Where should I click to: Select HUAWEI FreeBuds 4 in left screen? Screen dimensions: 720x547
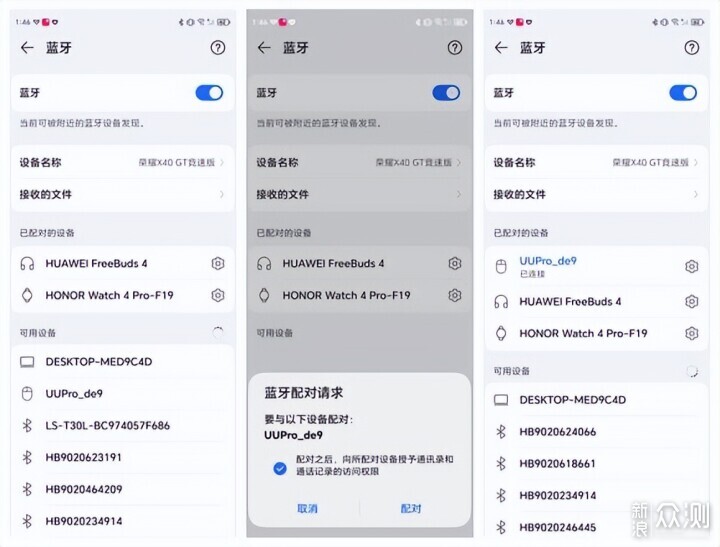click(123, 264)
